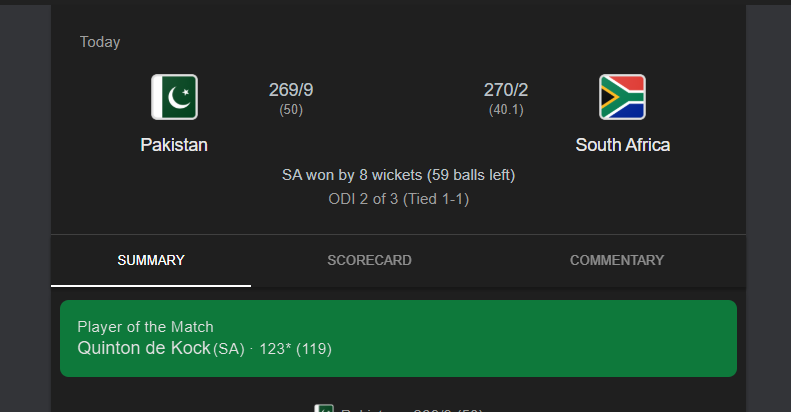Select the Summary tab
Screen dimensions: 791x412
(x=151, y=260)
